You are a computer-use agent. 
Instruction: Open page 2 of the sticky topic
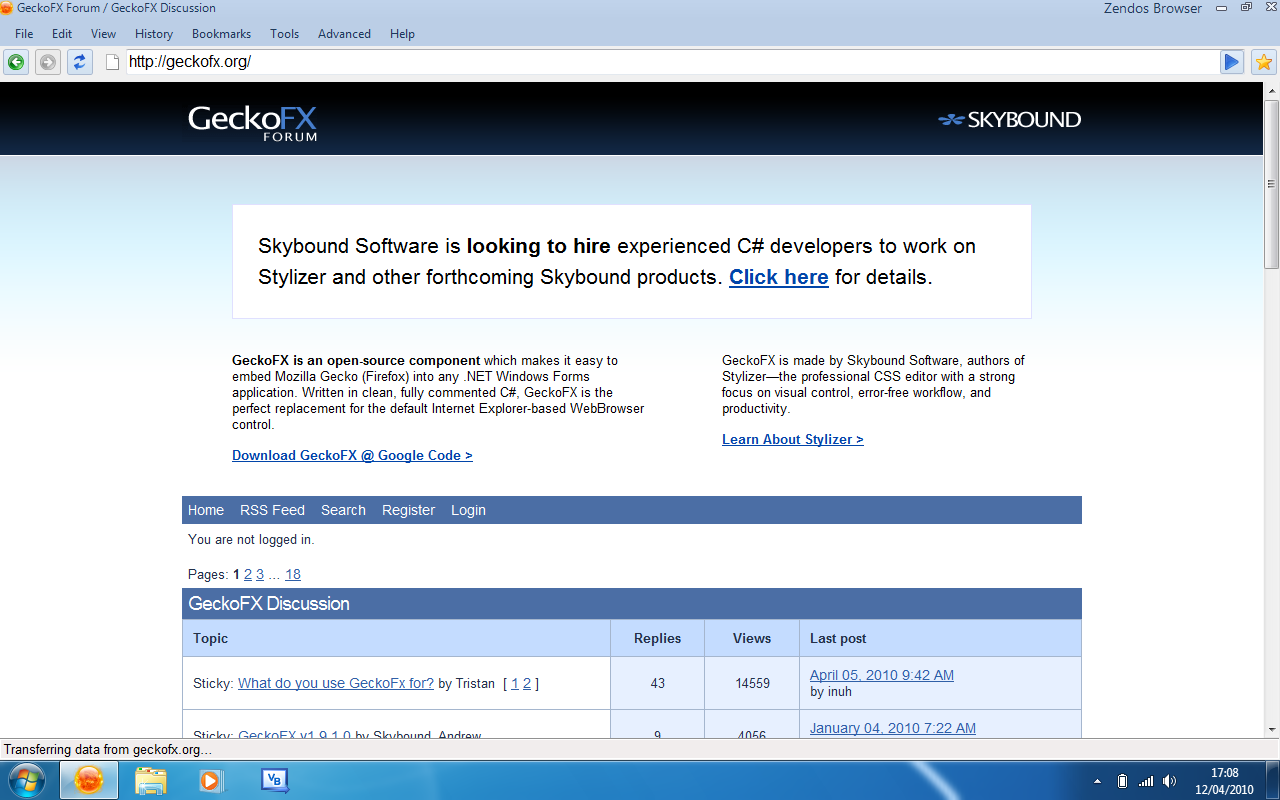527,683
